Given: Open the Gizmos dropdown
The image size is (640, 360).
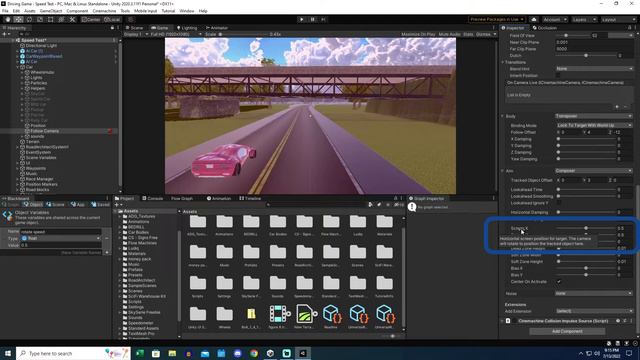Looking at the screenshot, I should (x=486, y=34).
